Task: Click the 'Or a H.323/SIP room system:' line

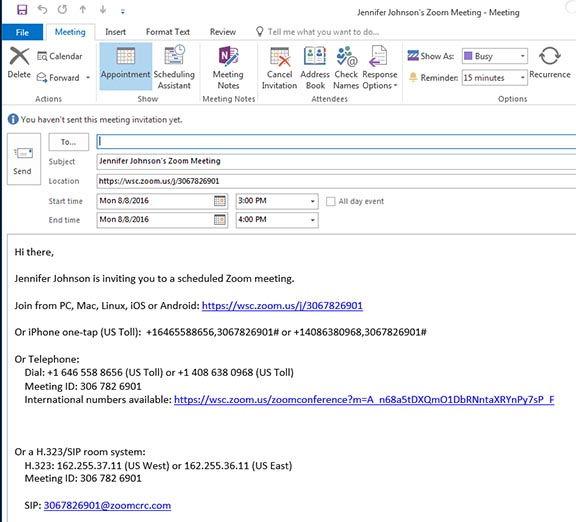Action: click(80, 452)
